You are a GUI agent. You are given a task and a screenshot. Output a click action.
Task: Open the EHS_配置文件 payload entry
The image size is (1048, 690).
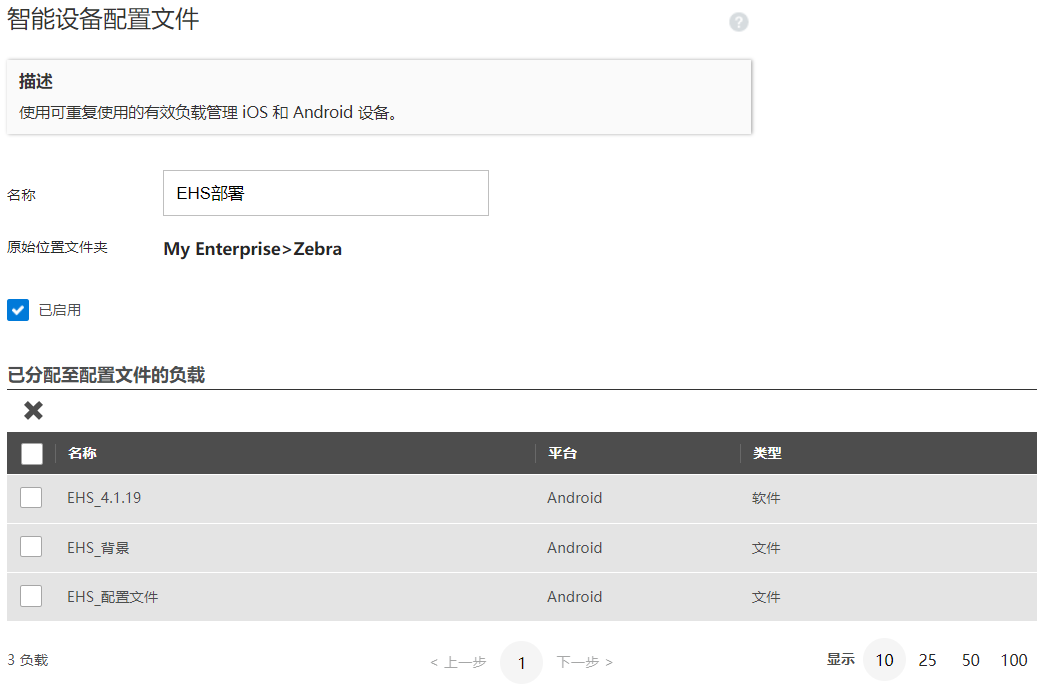coord(113,597)
